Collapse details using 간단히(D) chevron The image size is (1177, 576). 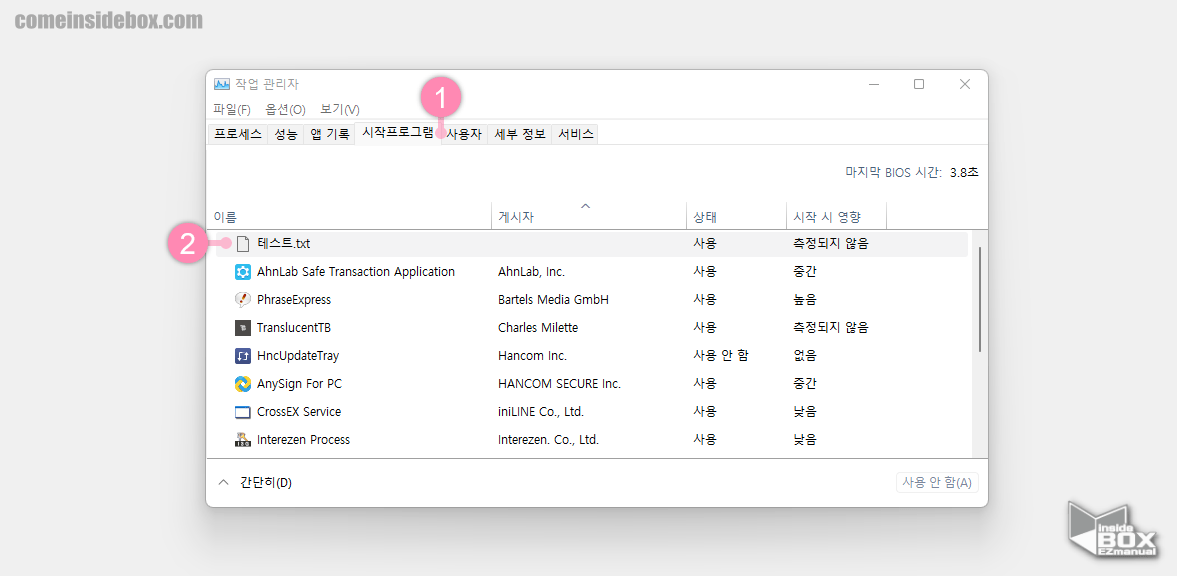224,481
